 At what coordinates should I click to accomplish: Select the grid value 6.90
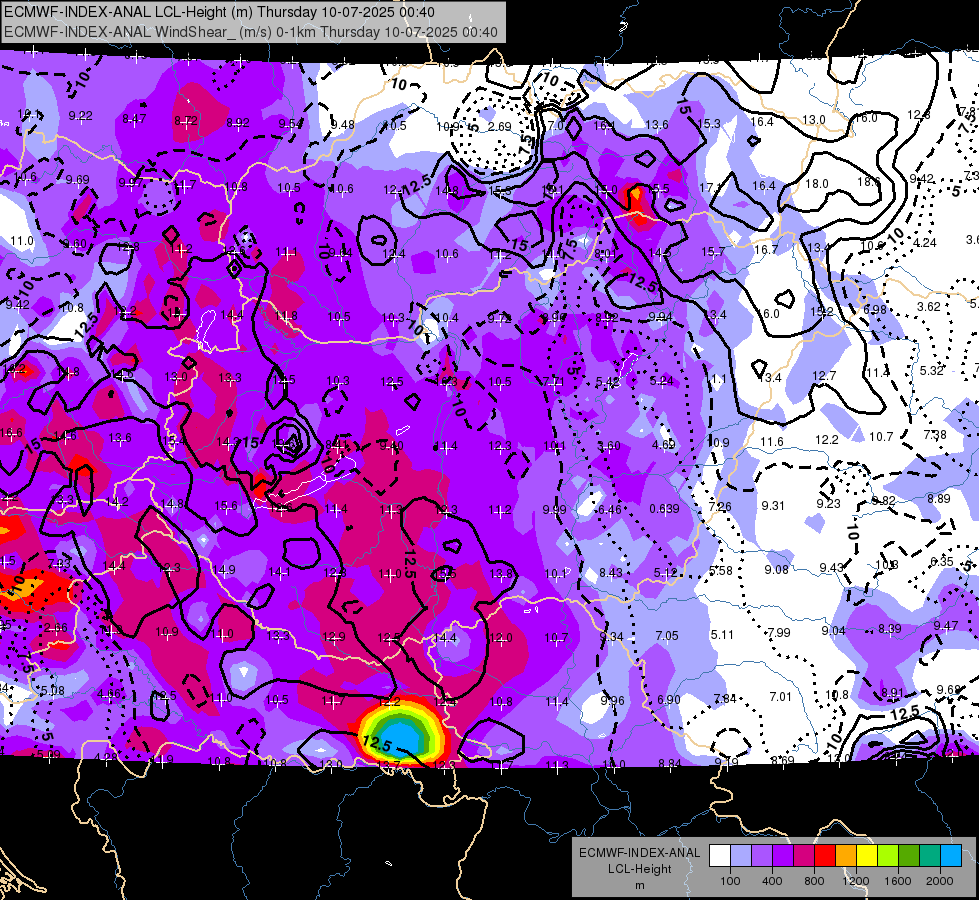click(669, 700)
